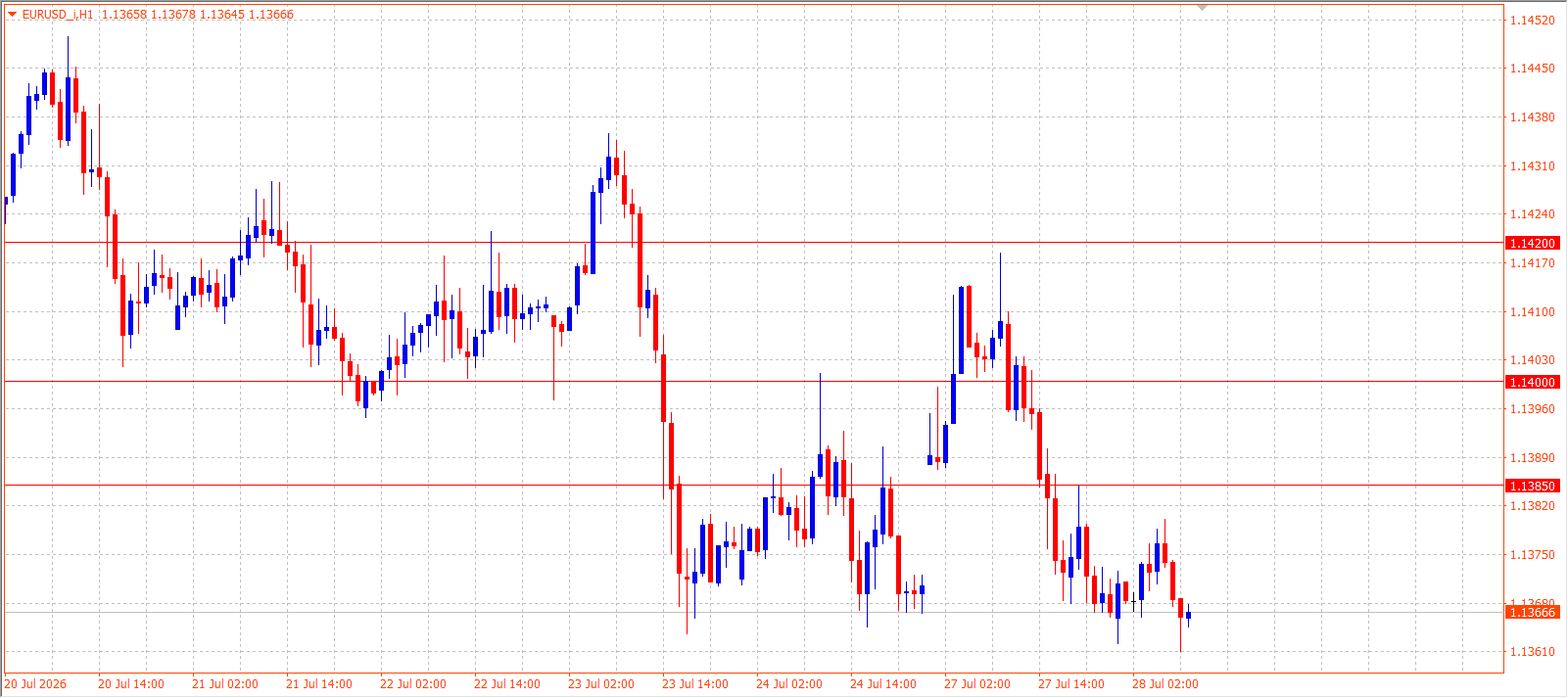Select the red 1.13850 price tag
This screenshot has height=698, width=1568.
click(x=1532, y=486)
